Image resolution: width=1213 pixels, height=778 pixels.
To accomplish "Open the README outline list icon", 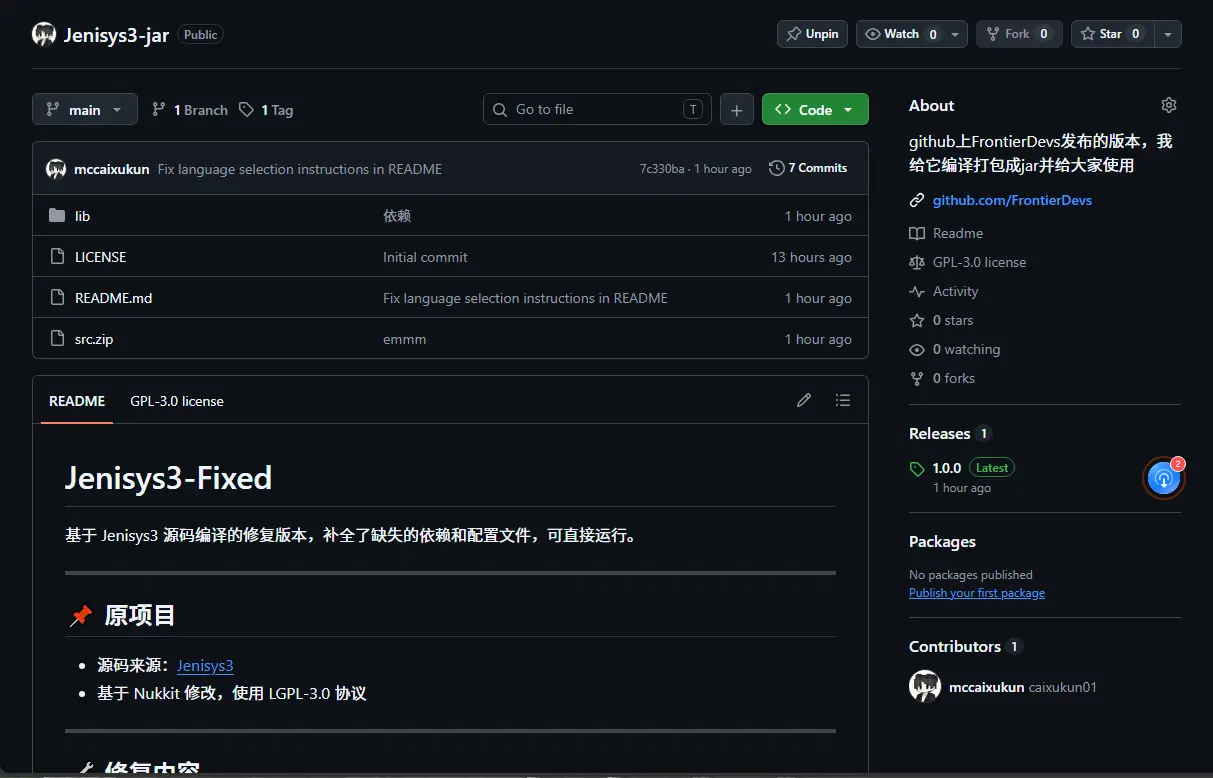I will click(x=843, y=400).
